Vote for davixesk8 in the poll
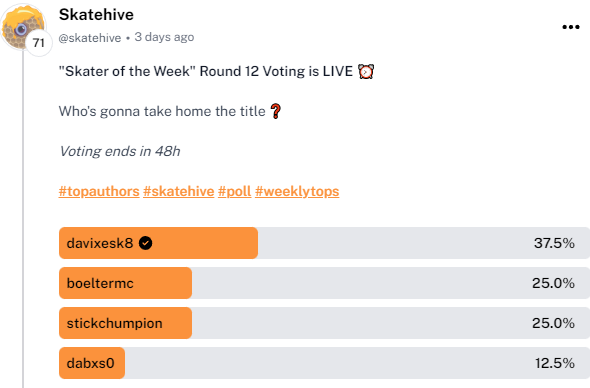 click(324, 243)
